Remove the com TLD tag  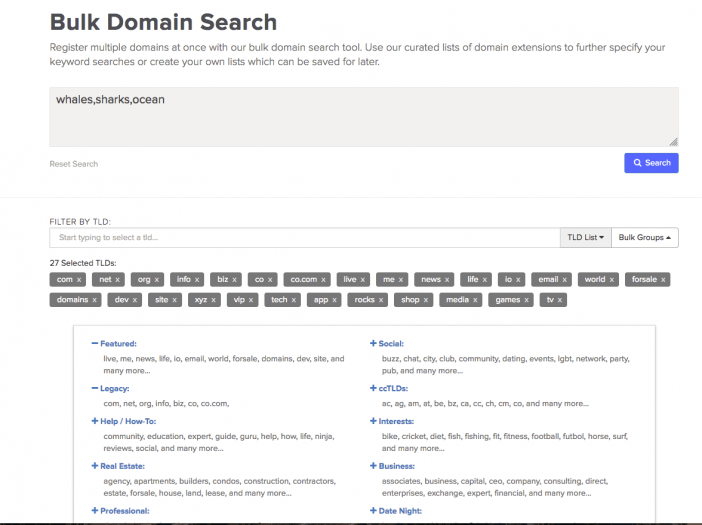(79, 280)
